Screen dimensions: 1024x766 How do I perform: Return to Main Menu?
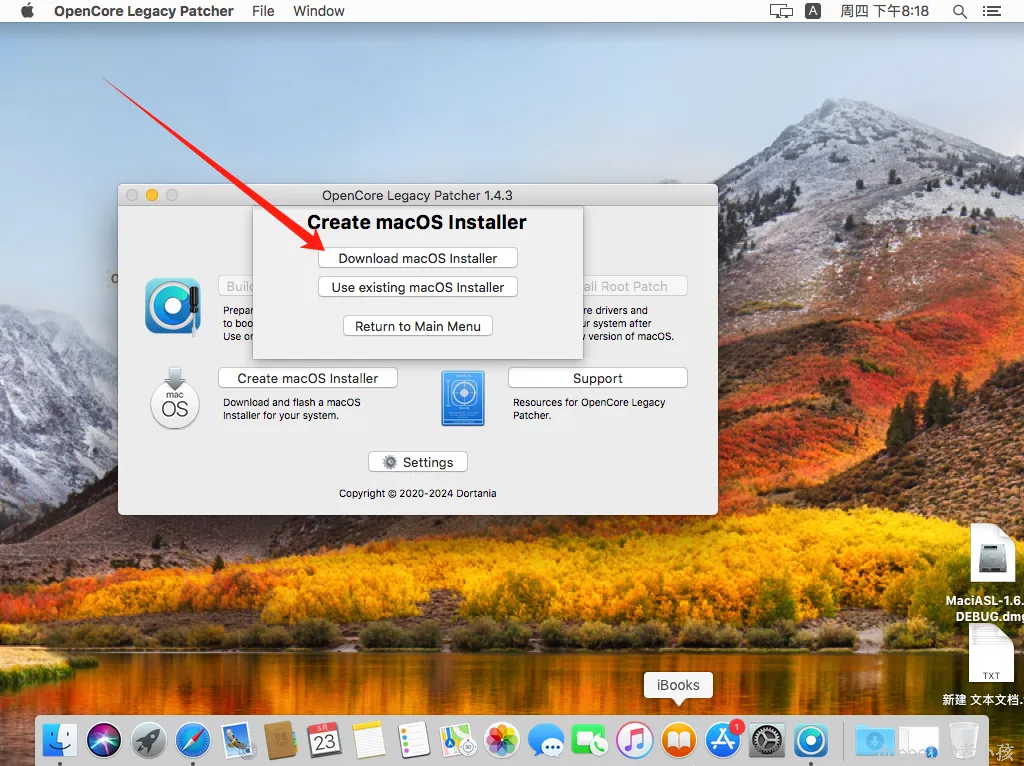click(418, 326)
